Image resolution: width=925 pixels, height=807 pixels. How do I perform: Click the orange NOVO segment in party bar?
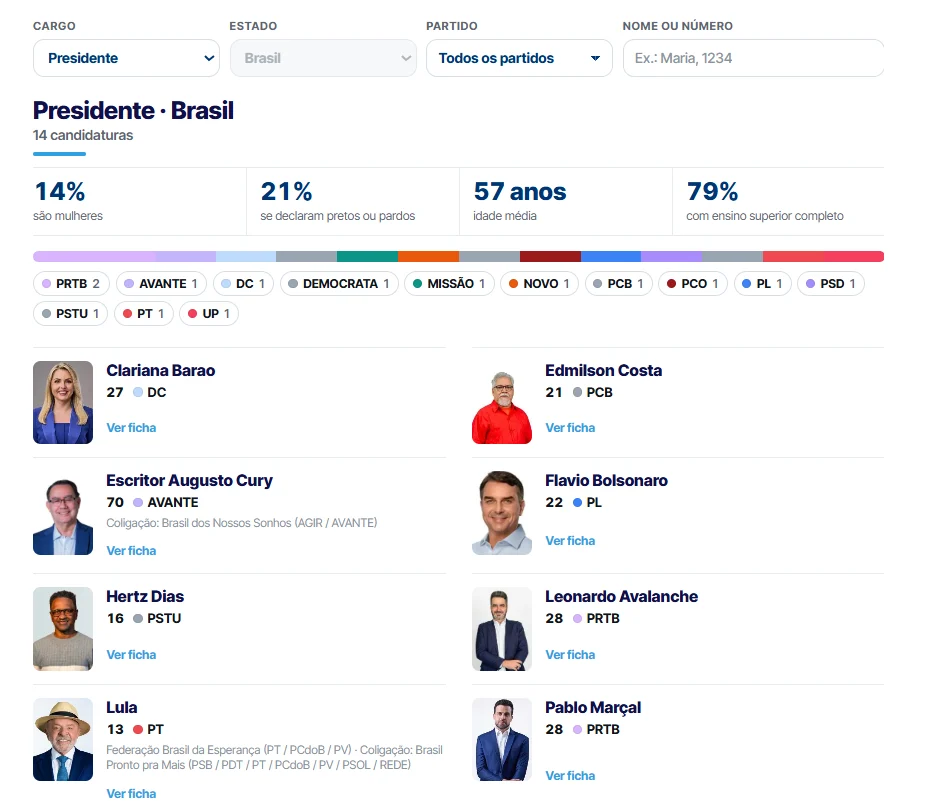428,257
